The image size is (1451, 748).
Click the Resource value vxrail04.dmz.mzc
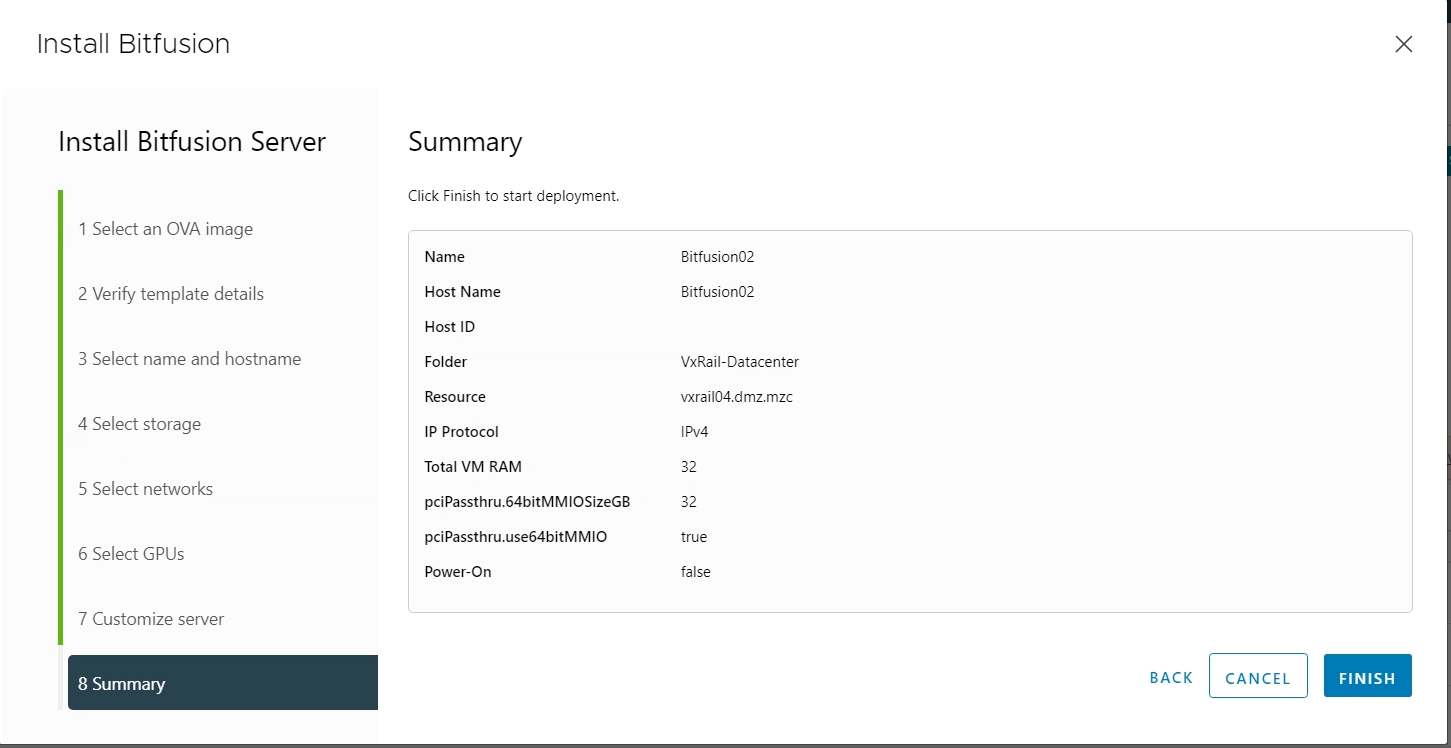pyautogui.click(x=737, y=397)
